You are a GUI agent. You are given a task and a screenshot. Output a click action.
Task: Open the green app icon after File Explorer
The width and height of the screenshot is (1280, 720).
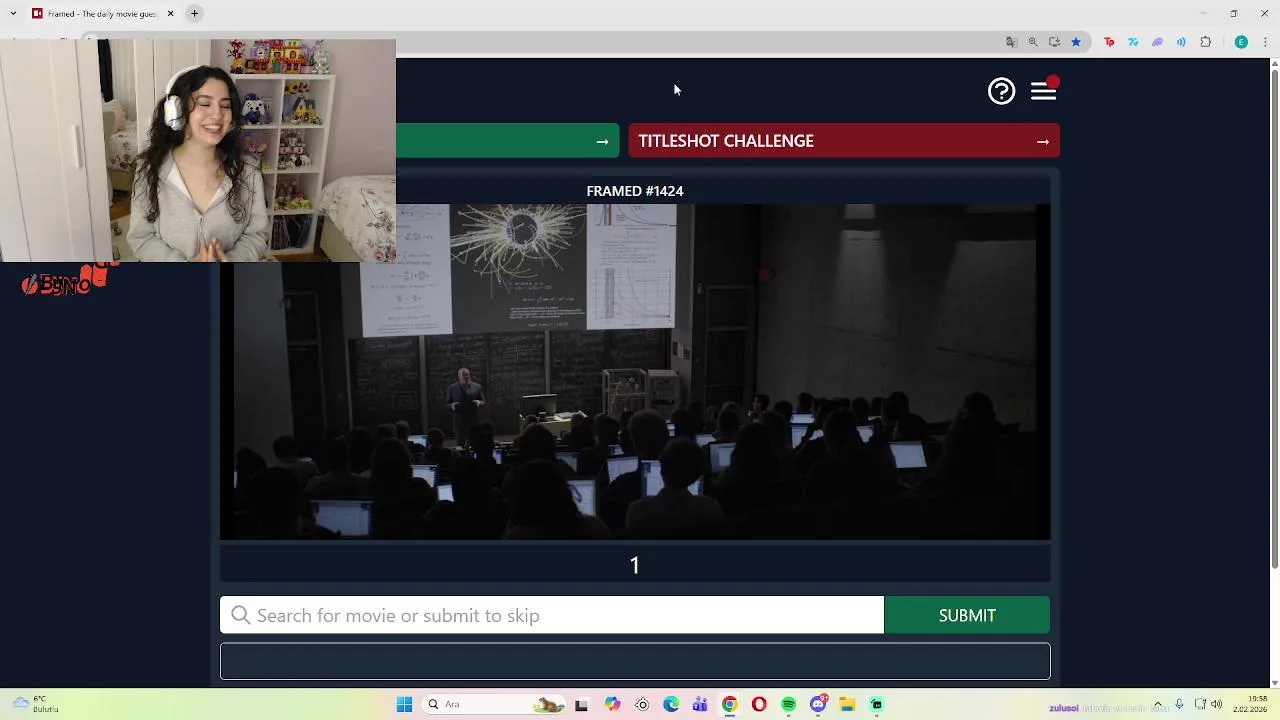pos(877,705)
